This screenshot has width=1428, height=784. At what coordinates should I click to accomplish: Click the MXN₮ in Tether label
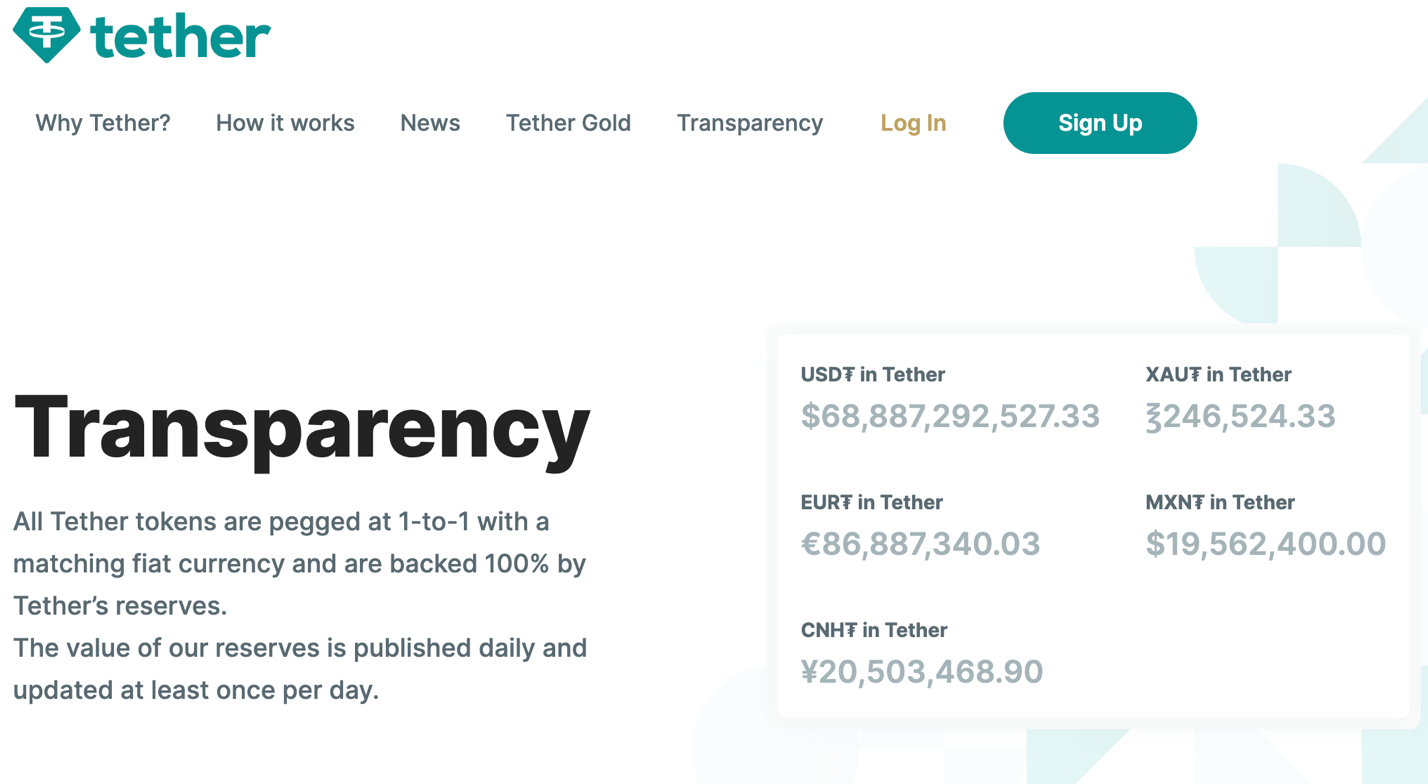1221,503
